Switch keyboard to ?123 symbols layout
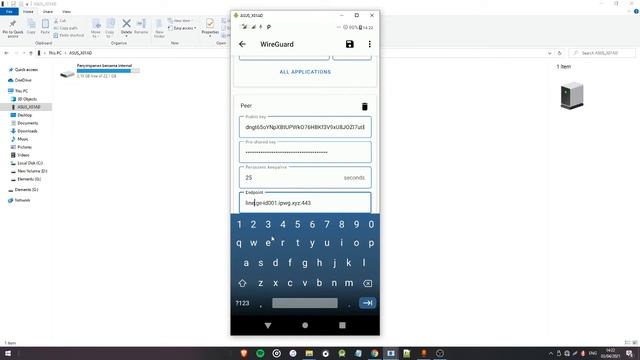 click(242, 303)
